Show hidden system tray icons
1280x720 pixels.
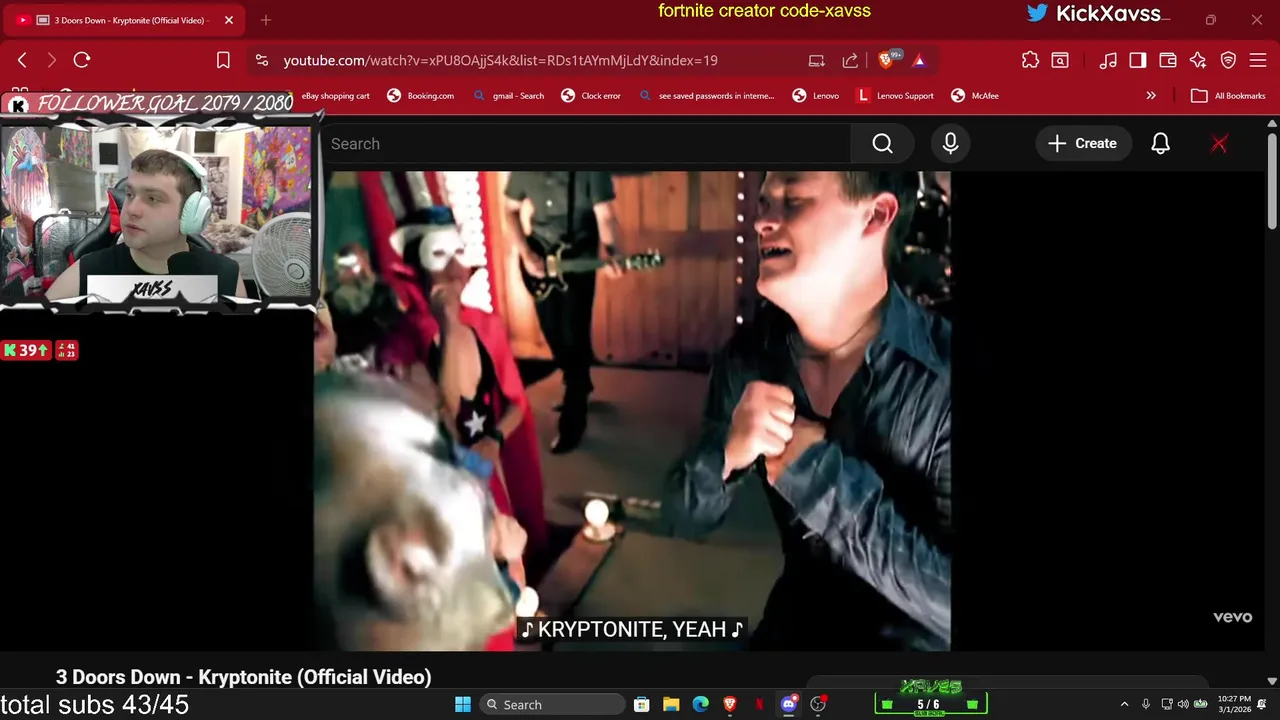click(1124, 705)
